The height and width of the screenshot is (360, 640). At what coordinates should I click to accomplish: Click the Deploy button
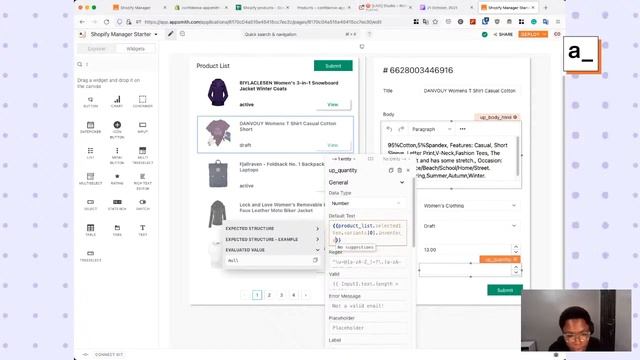click(533, 34)
